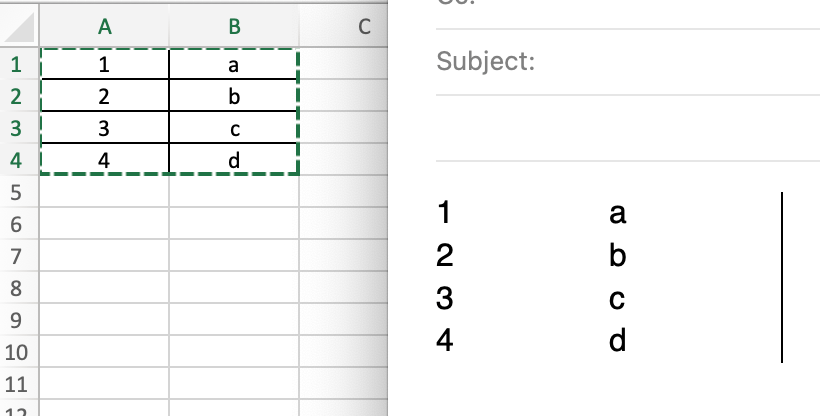Click empty cell A6
This screenshot has width=820, height=416.
[x=105, y=224]
